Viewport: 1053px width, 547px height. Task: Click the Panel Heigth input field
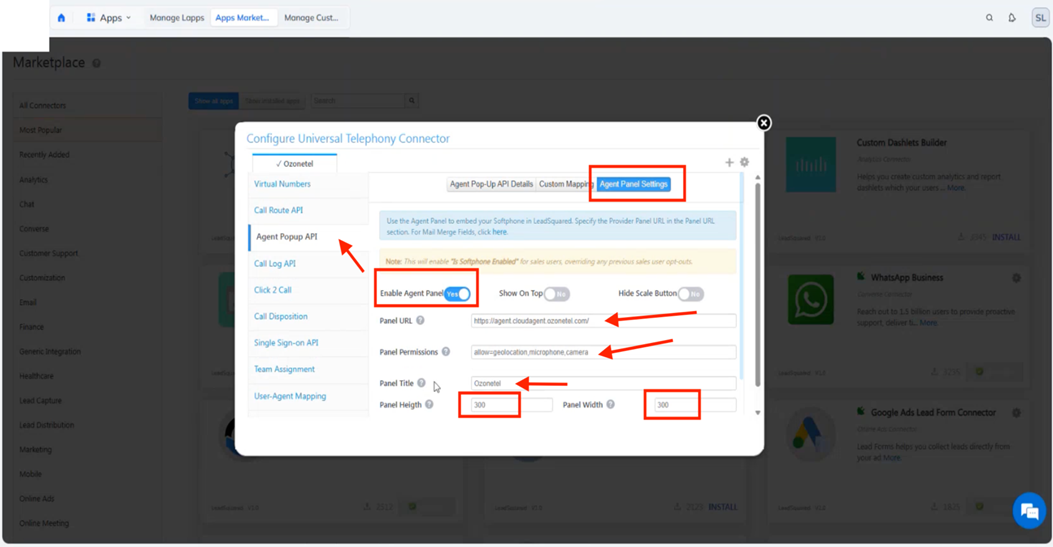click(511, 405)
